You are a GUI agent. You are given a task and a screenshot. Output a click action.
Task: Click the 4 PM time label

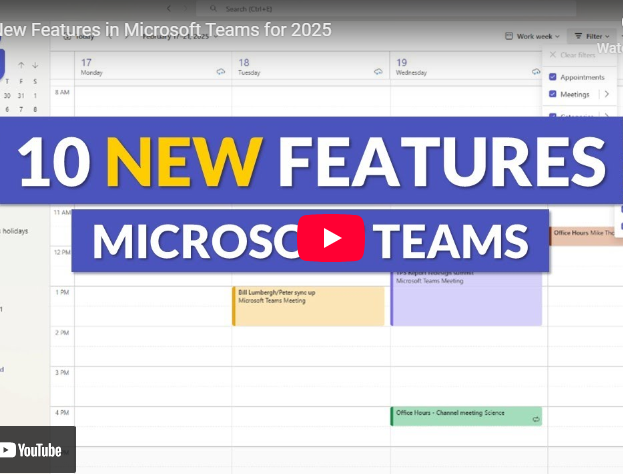coord(62,413)
